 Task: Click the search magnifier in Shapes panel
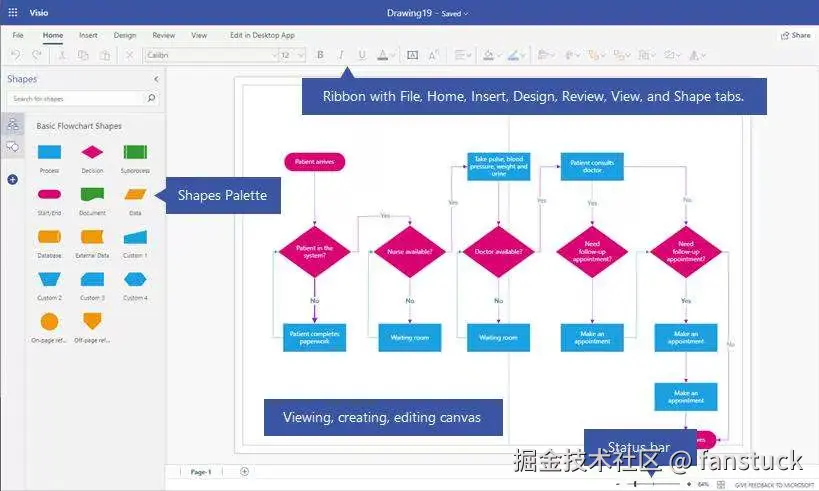[151, 98]
